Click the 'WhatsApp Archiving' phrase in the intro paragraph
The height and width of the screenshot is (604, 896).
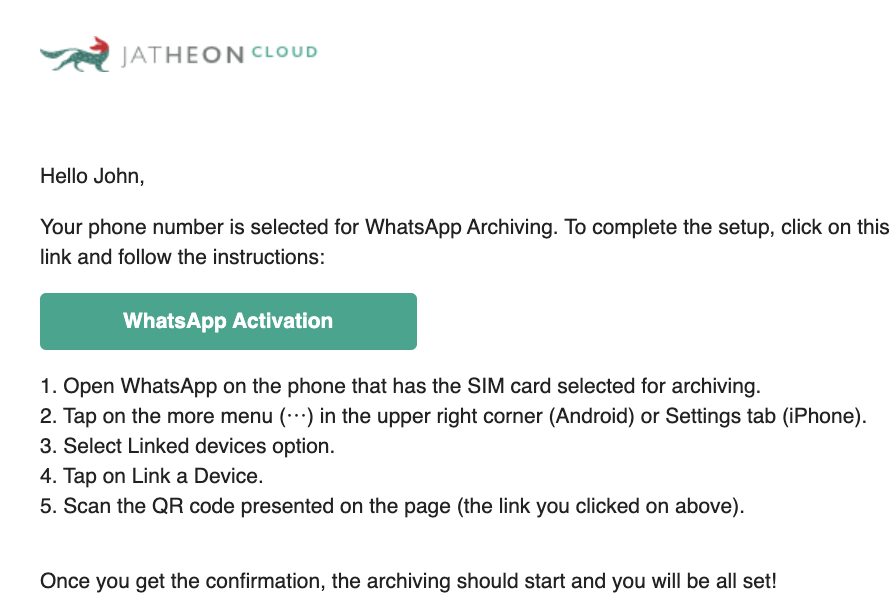pyautogui.click(x=461, y=227)
